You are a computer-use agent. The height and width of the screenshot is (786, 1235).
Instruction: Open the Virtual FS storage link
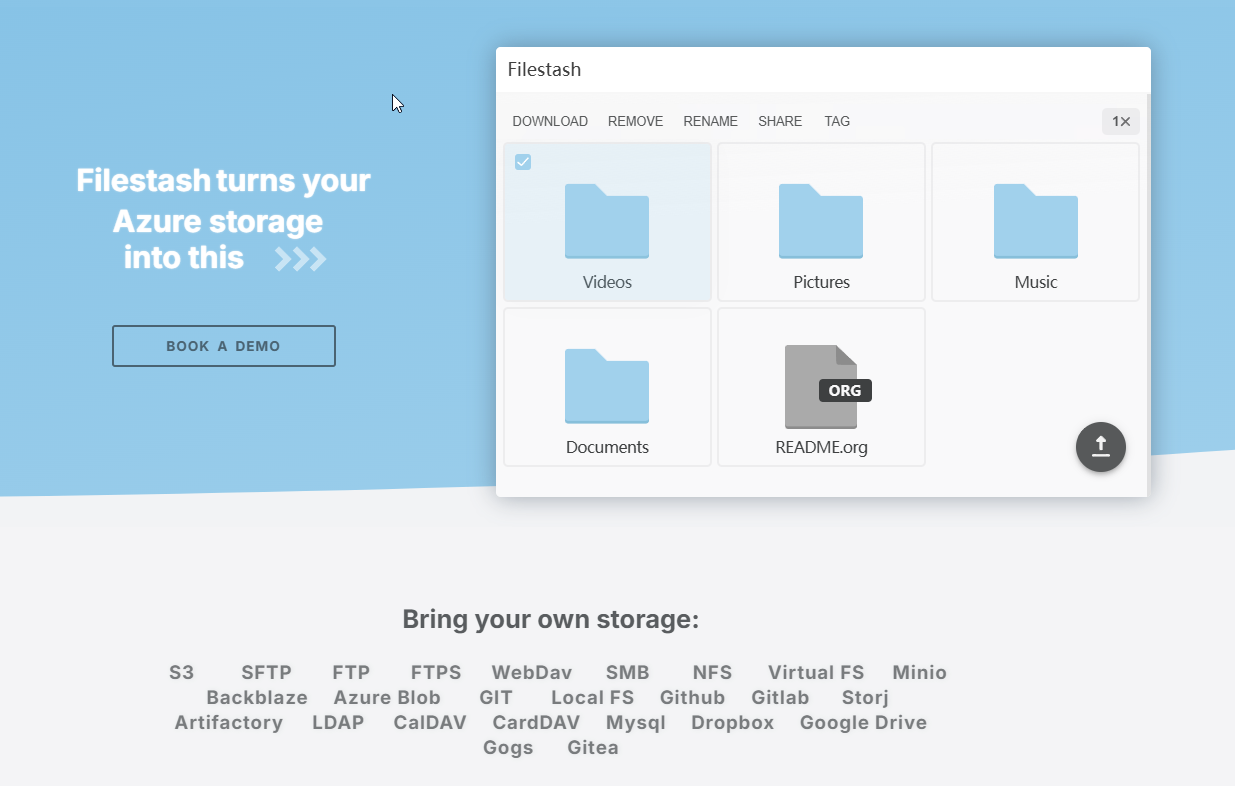816,672
